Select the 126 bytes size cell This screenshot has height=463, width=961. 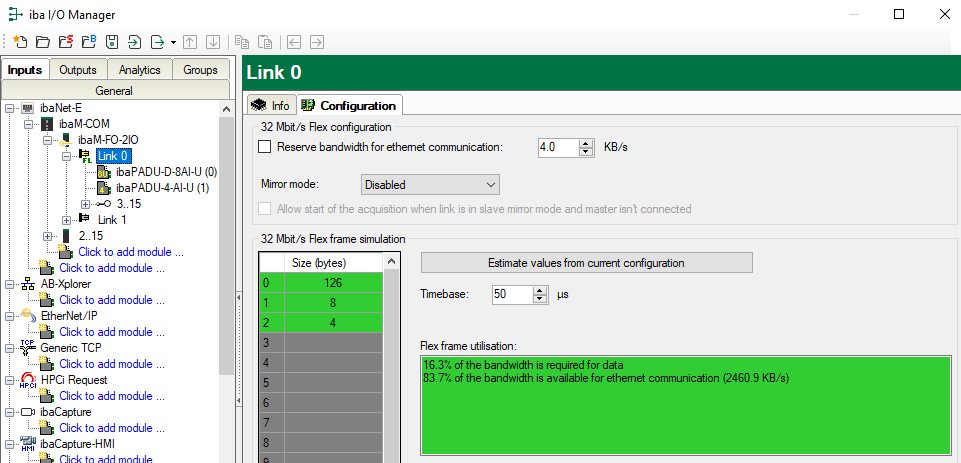pyautogui.click(x=333, y=283)
